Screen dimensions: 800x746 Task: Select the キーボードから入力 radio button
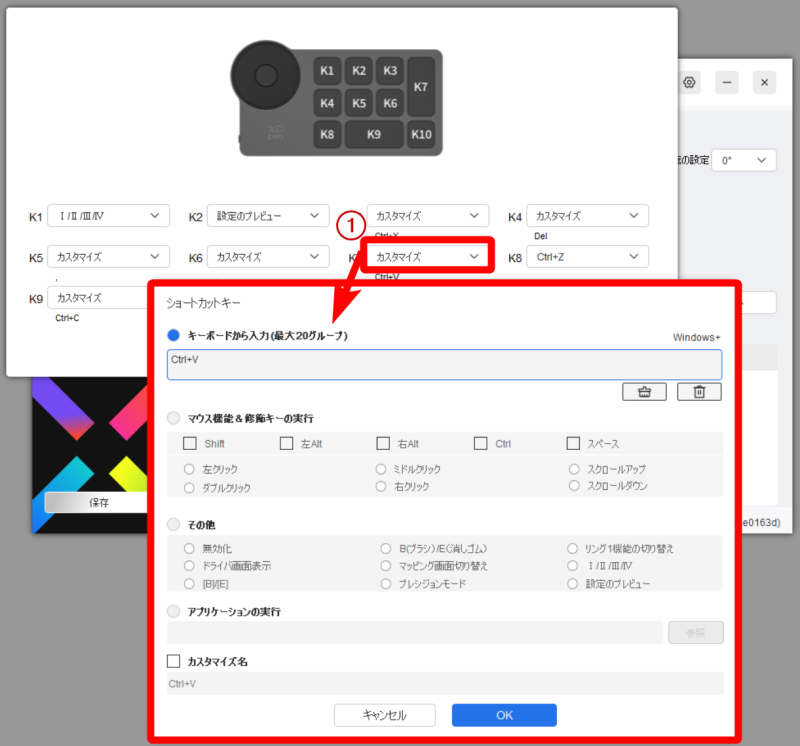[174, 336]
